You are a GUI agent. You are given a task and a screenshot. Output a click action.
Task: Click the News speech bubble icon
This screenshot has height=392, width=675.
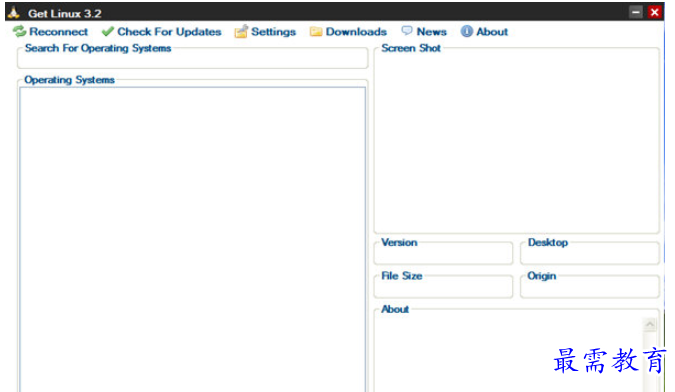[407, 31]
